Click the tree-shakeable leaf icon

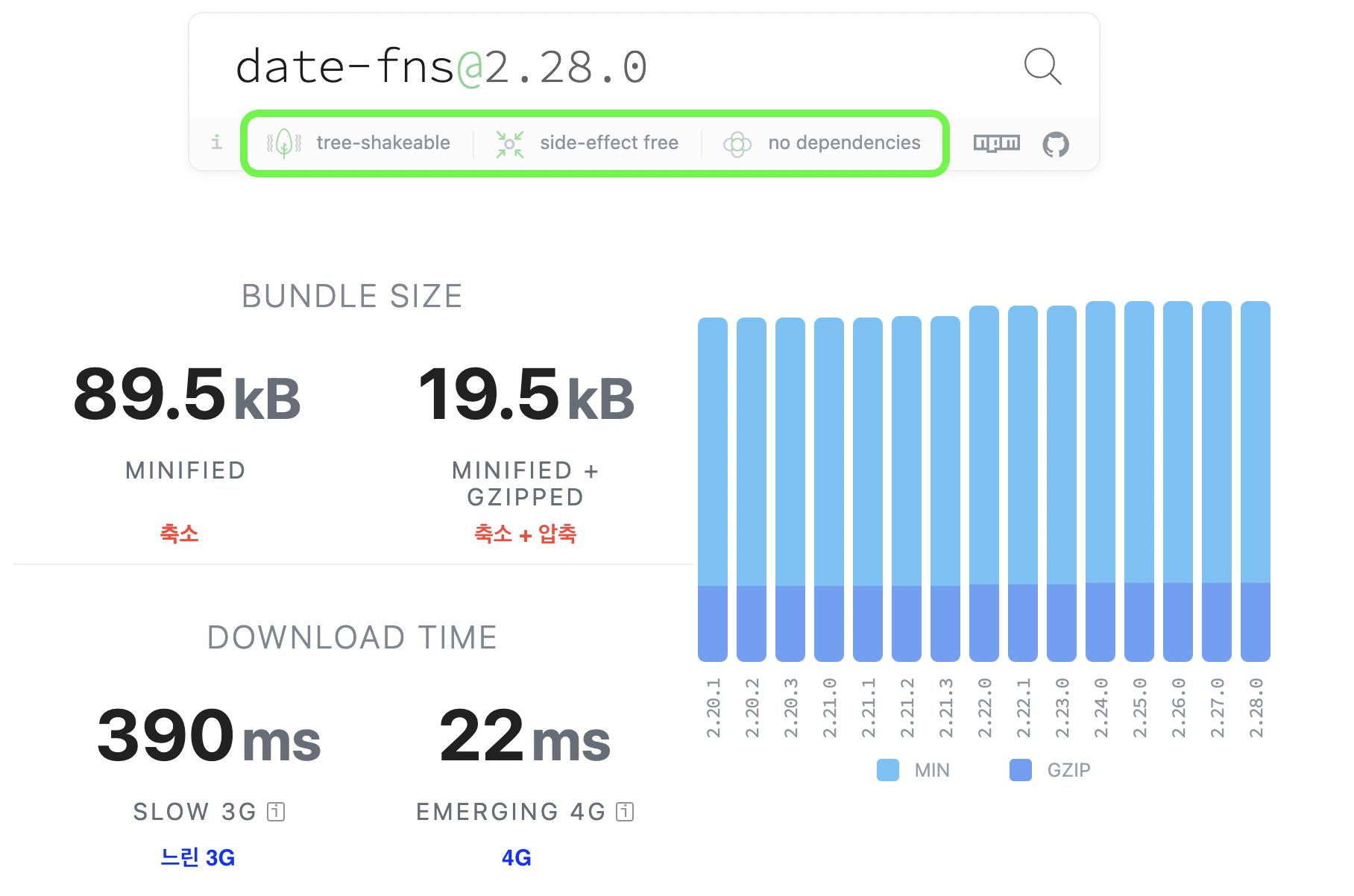point(284,142)
